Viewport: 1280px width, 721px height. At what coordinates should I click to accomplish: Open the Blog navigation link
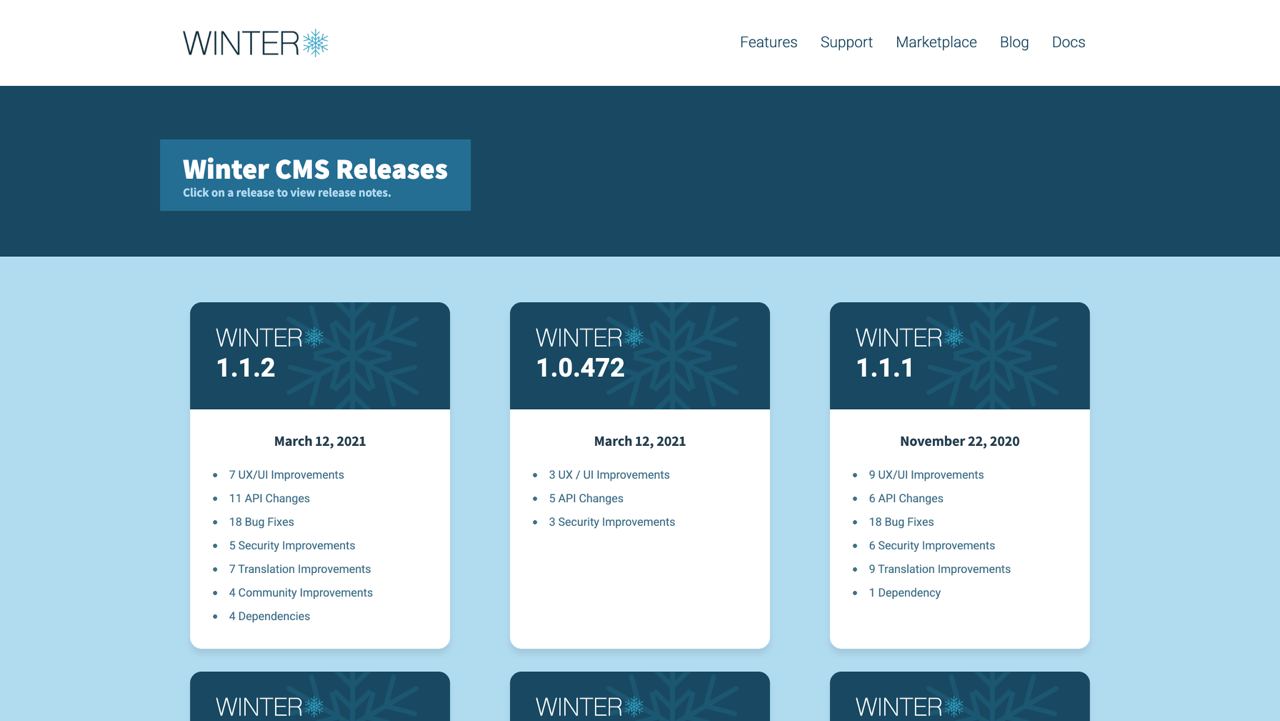(1014, 42)
